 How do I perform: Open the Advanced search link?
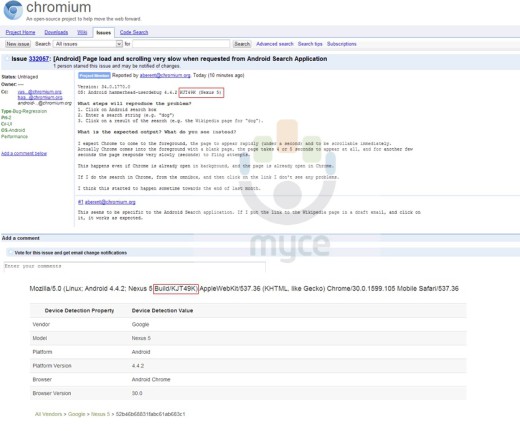point(275,44)
